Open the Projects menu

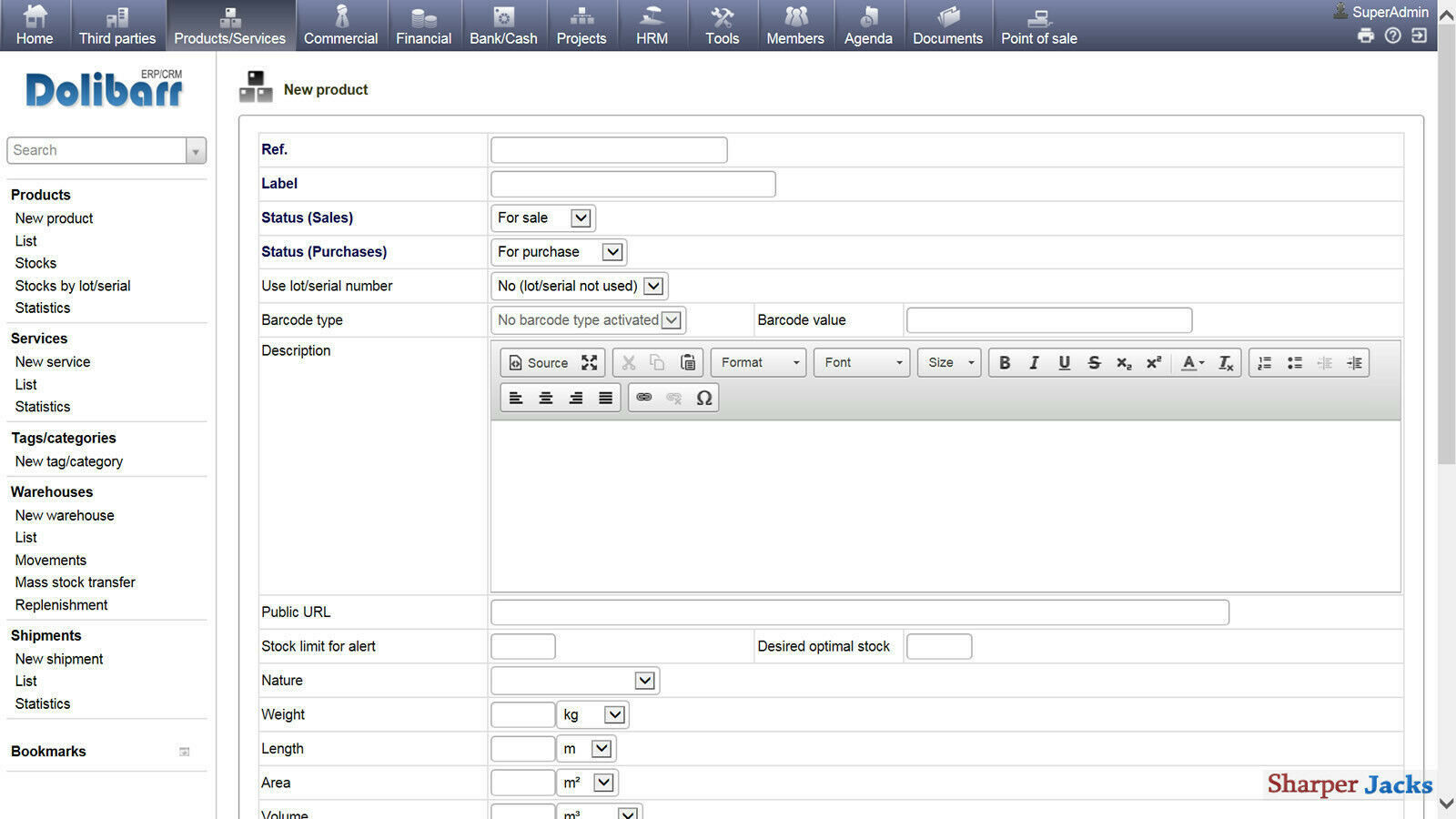coord(581,25)
